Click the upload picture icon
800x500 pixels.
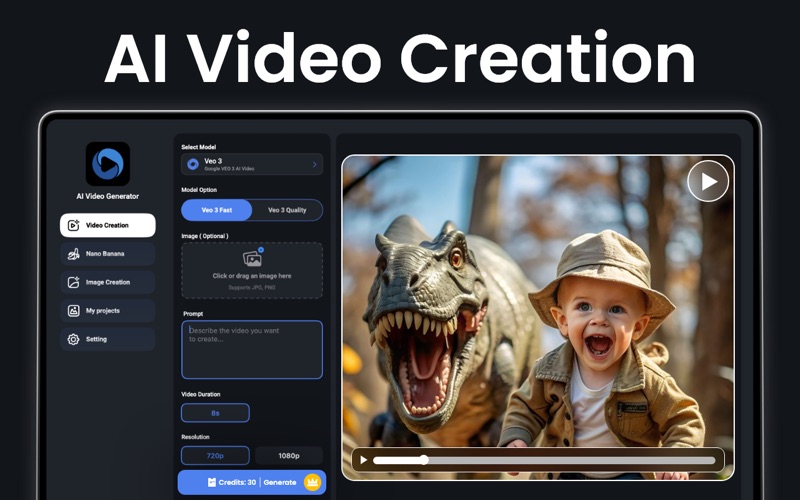tap(253, 258)
